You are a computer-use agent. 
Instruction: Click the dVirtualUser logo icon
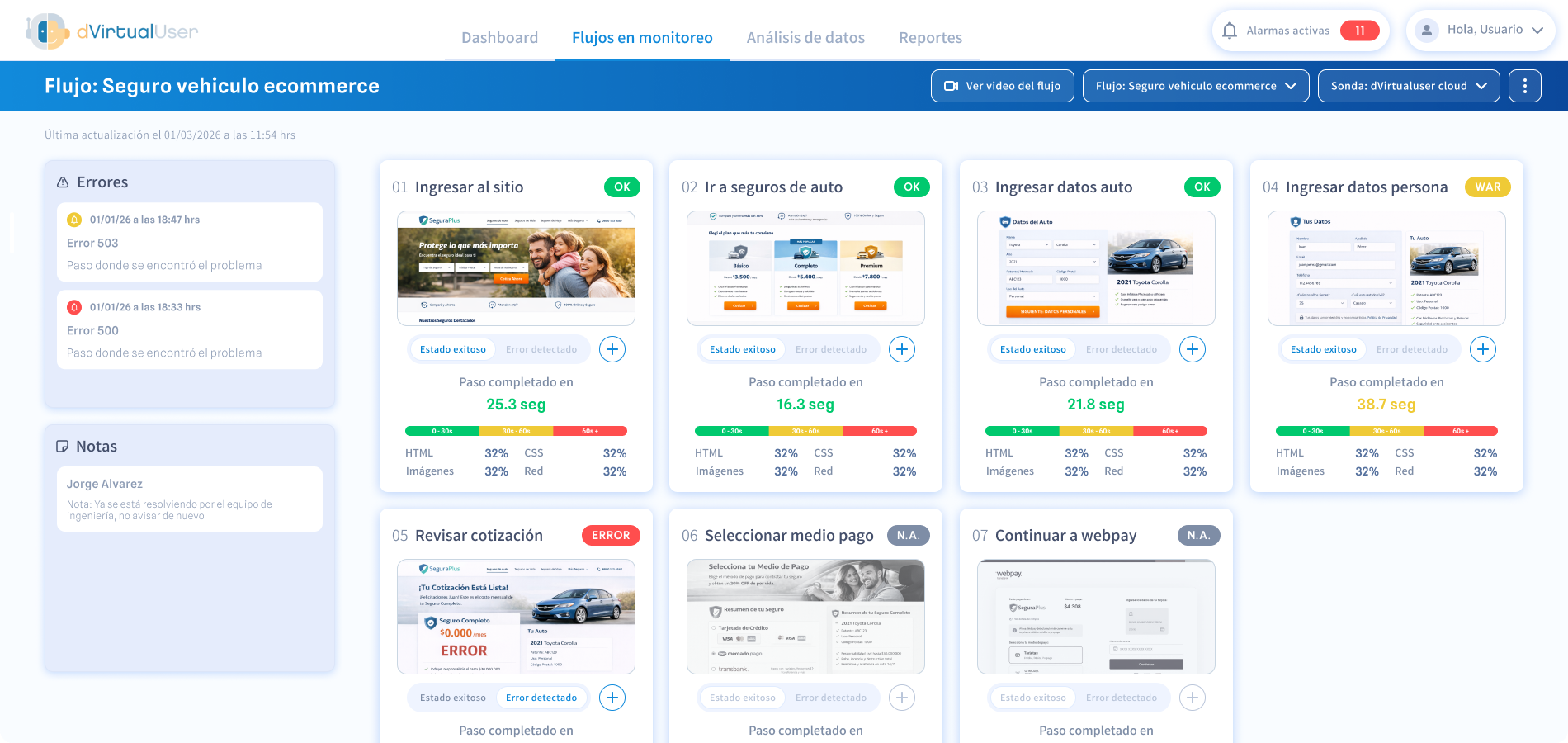(x=47, y=31)
